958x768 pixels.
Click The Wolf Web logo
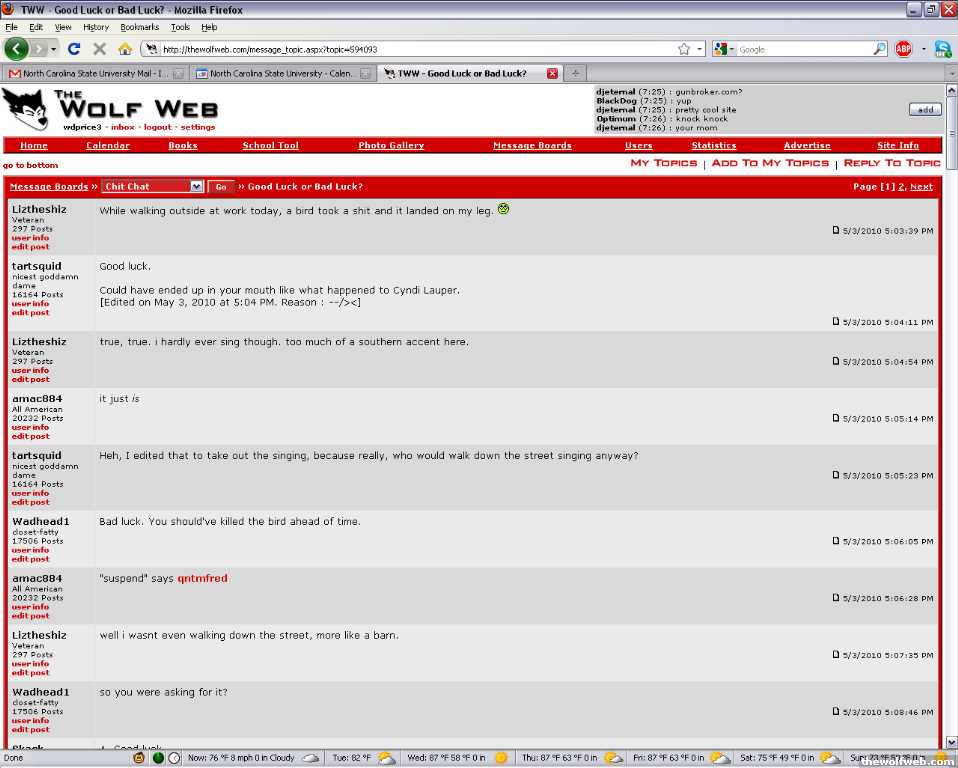[x=110, y=109]
